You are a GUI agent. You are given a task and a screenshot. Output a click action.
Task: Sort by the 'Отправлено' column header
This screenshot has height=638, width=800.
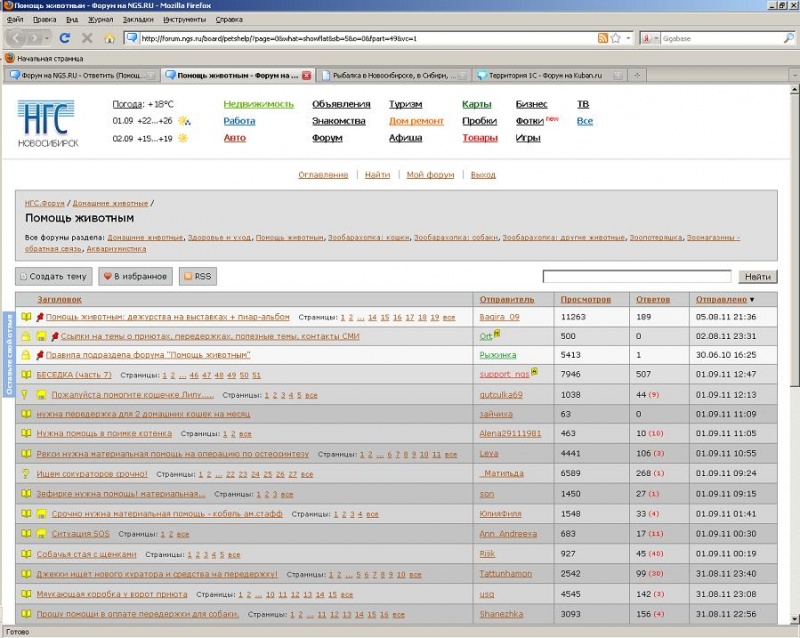click(721, 299)
